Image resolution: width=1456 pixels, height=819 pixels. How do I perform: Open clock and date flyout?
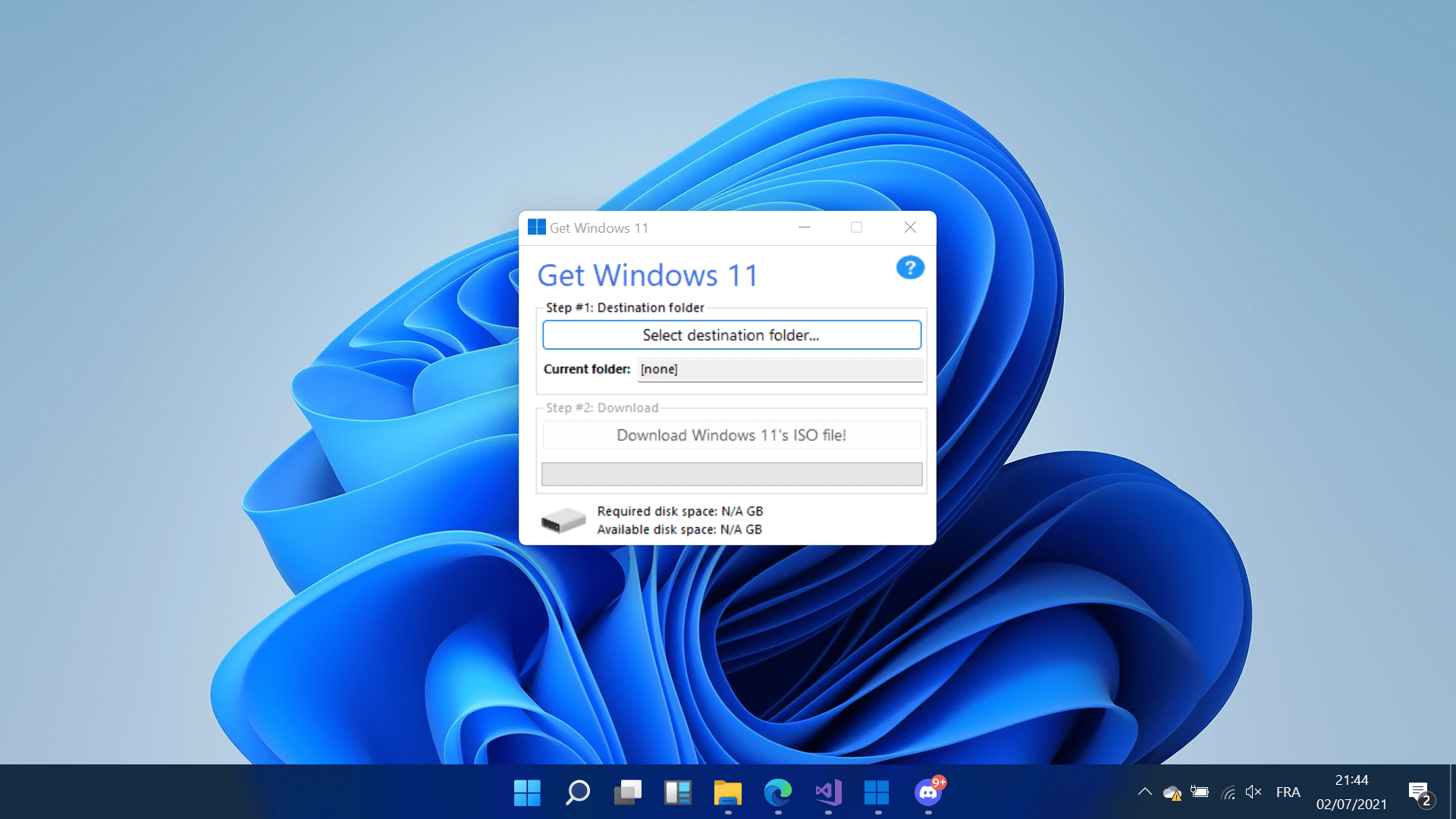point(1351,792)
